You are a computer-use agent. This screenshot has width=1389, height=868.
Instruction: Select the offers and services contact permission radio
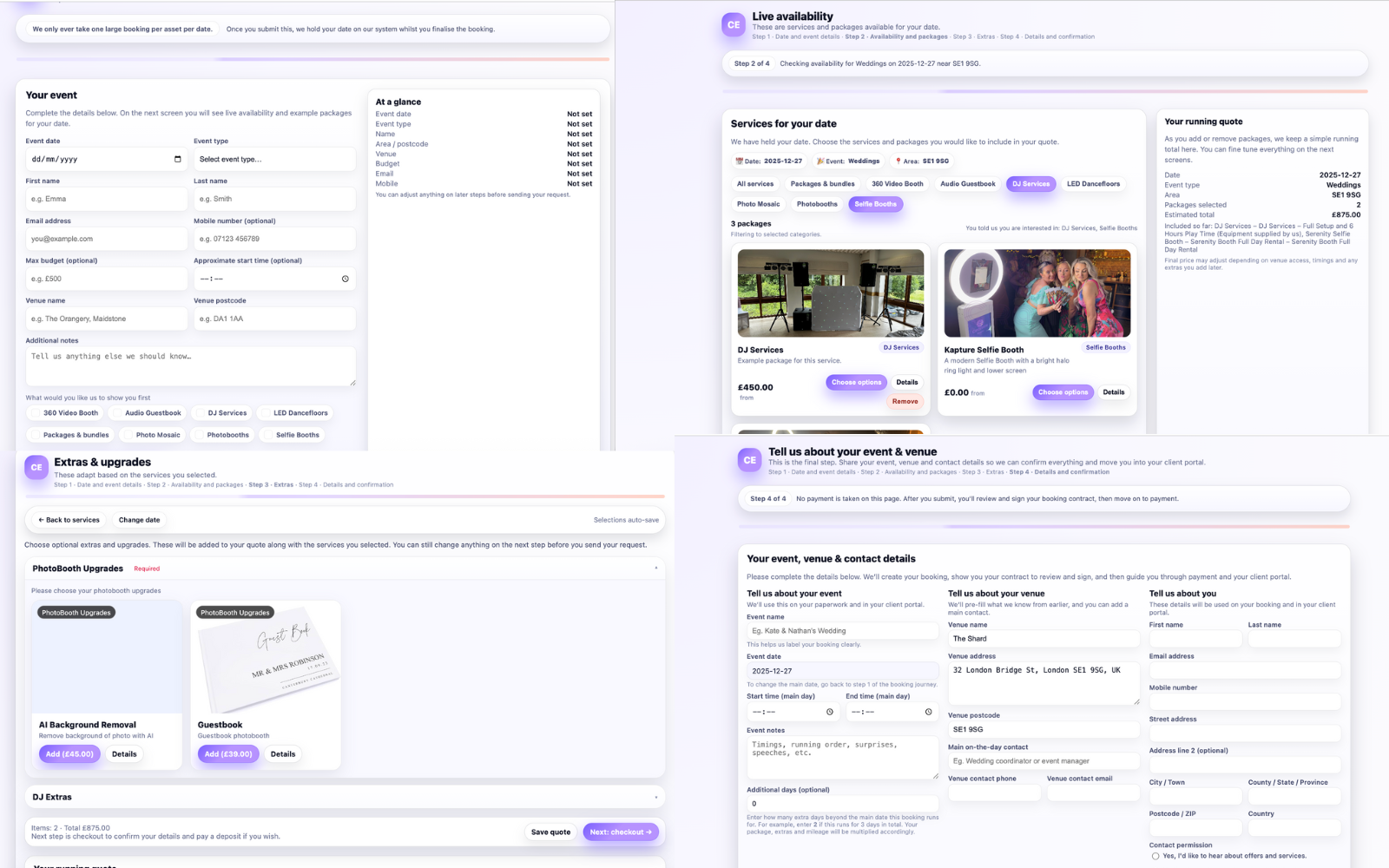coord(1155,855)
